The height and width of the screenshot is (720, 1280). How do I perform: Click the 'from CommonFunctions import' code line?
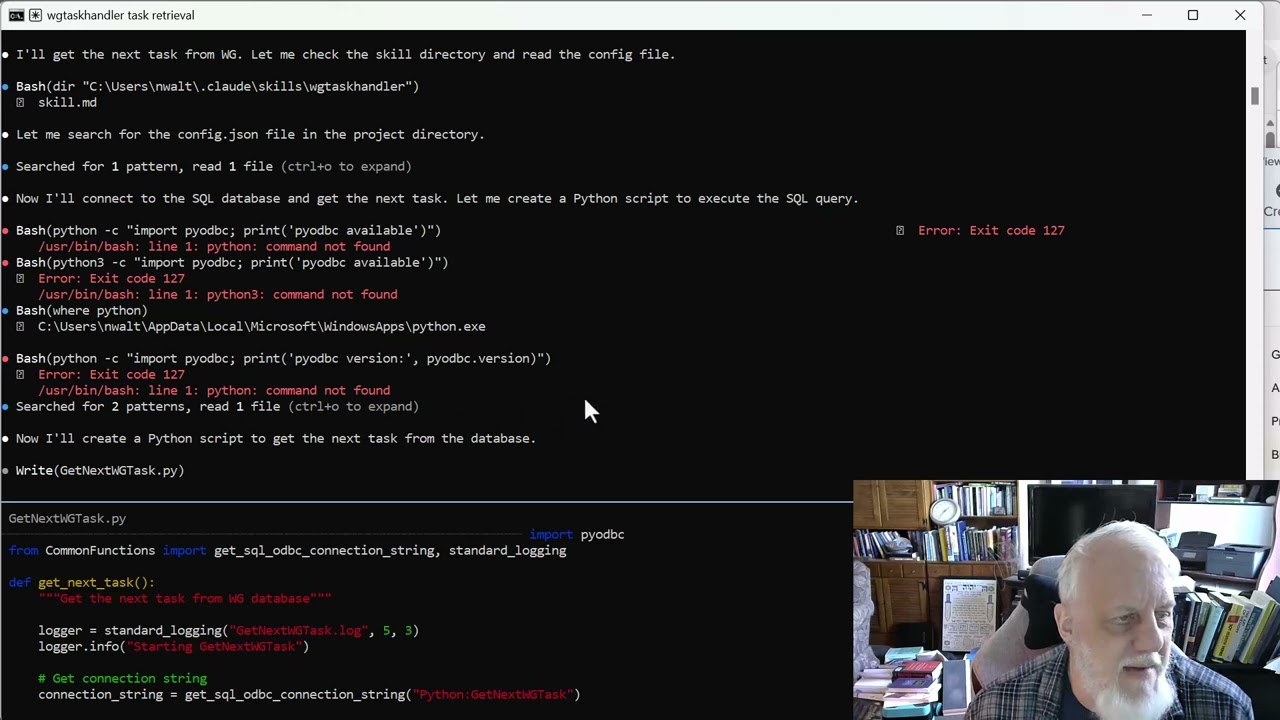(x=287, y=550)
